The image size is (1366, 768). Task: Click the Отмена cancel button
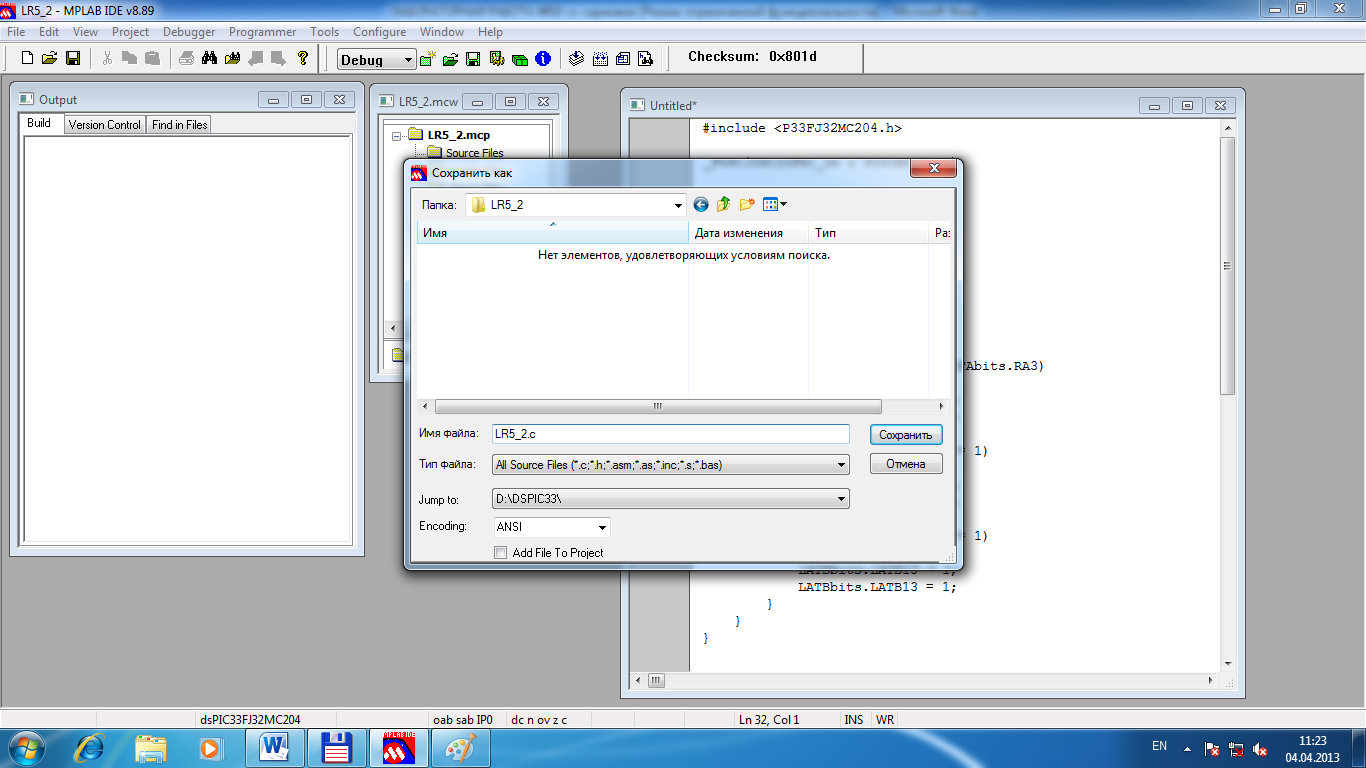(x=906, y=464)
